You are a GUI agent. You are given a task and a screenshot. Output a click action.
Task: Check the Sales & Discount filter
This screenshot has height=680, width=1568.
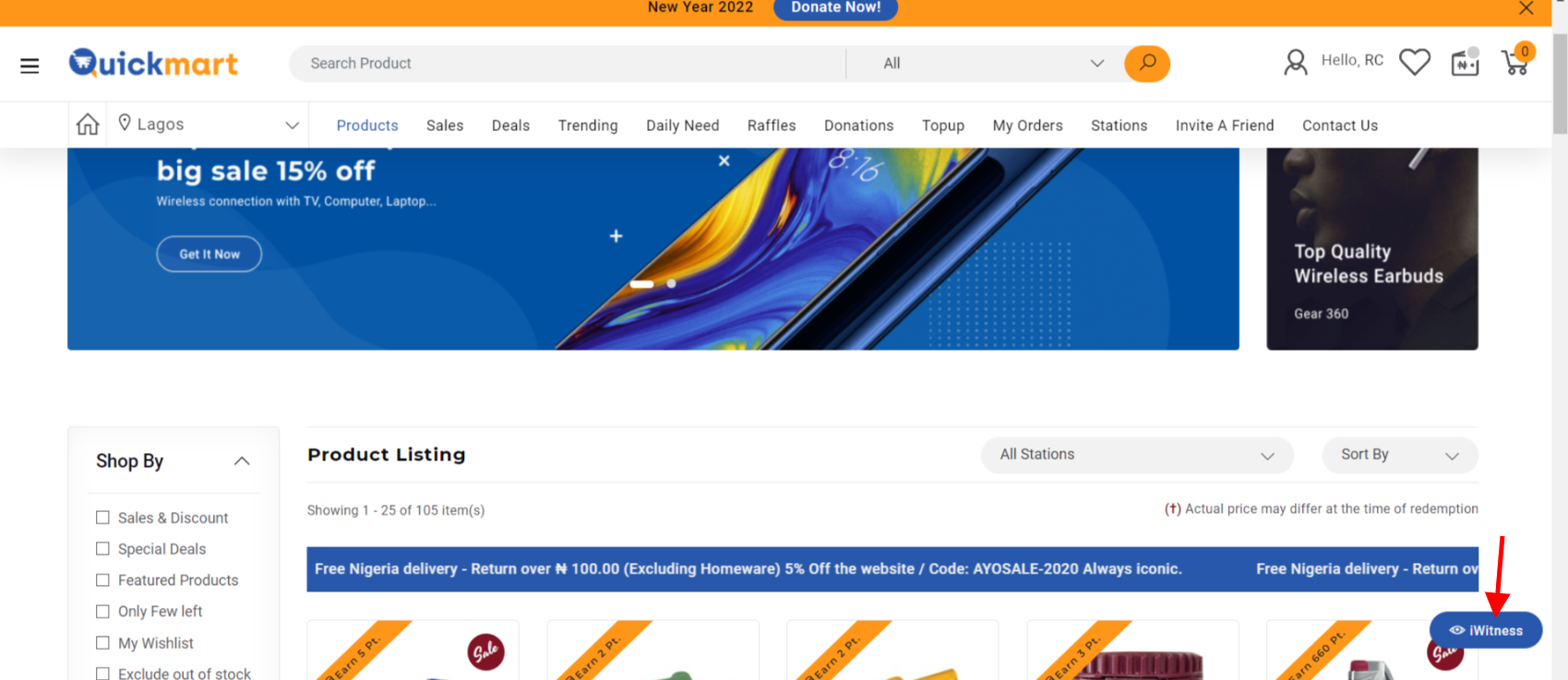pyautogui.click(x=103, y=518)
